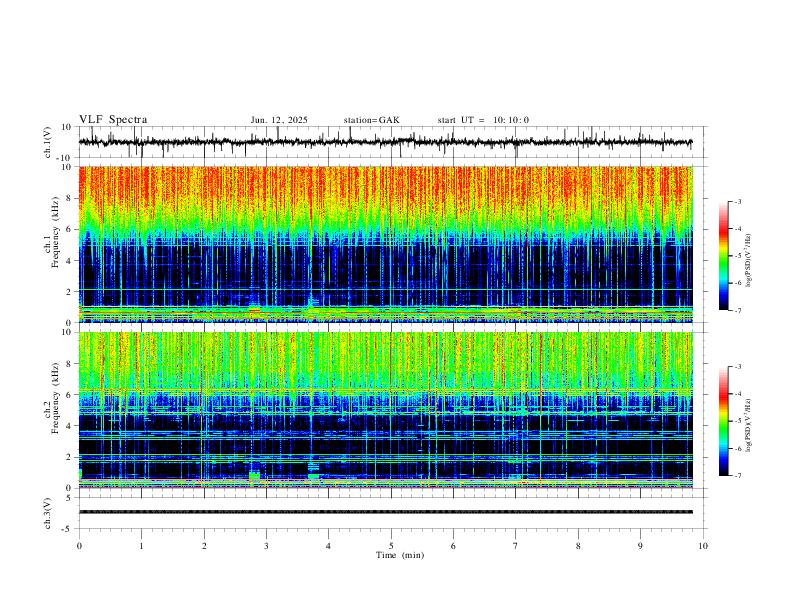792x612 pixels.
Task: Click the "ch.1(V)" waveform axis label
Action: point(48,142)
